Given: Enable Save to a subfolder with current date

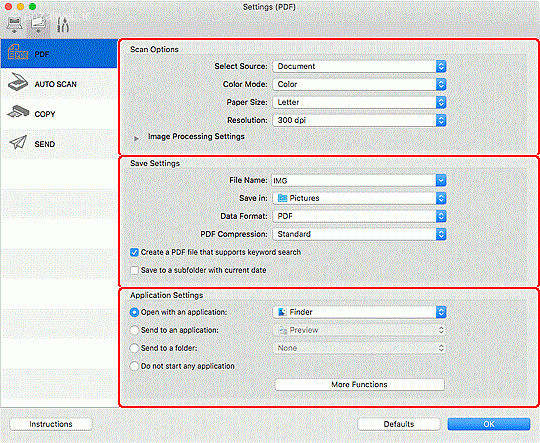Looking at the screenshot, I should click(x=134, y=270).
